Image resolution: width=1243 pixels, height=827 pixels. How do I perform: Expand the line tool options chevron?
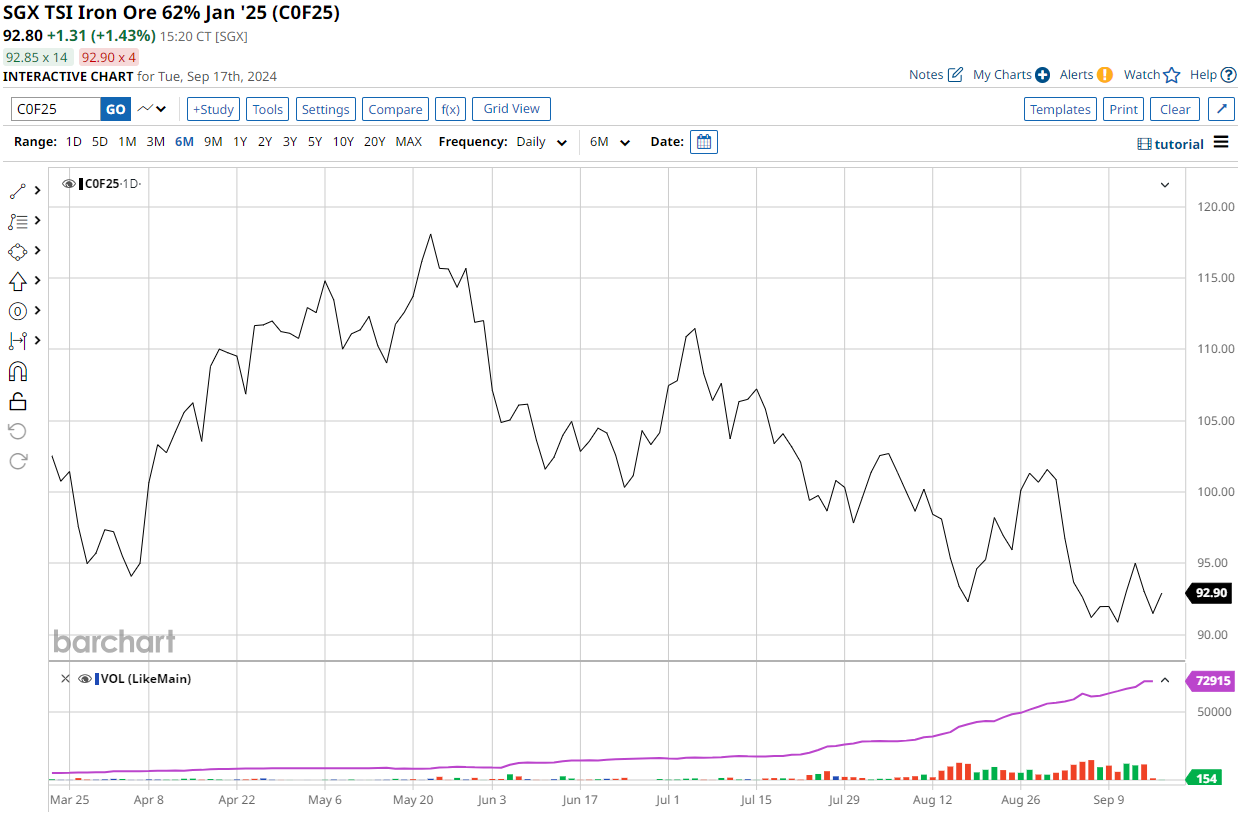tap(38, 190)
